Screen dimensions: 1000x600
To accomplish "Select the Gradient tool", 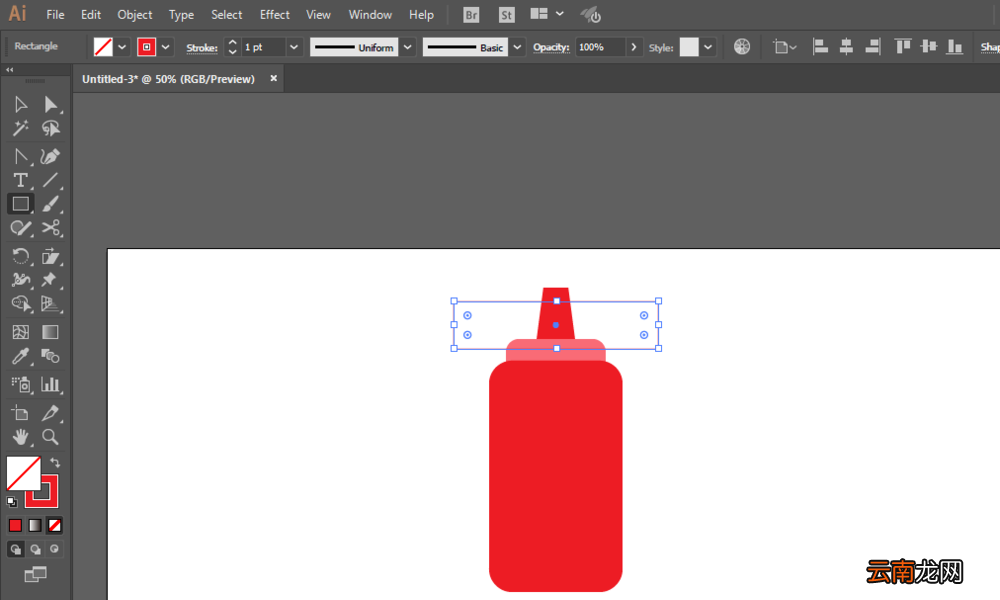I will tap(50, 332).
